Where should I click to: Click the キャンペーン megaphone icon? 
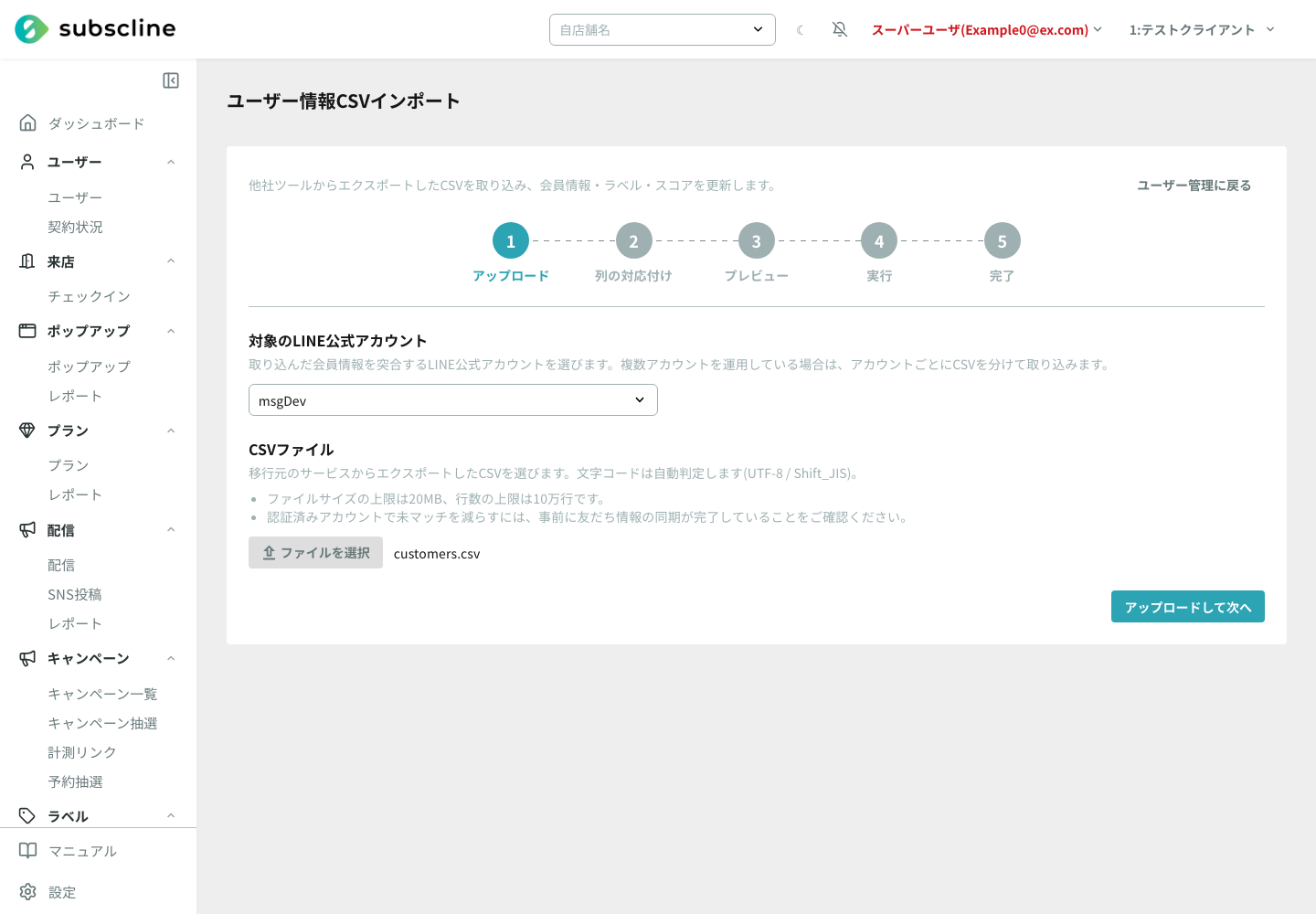tap(27, 658)
